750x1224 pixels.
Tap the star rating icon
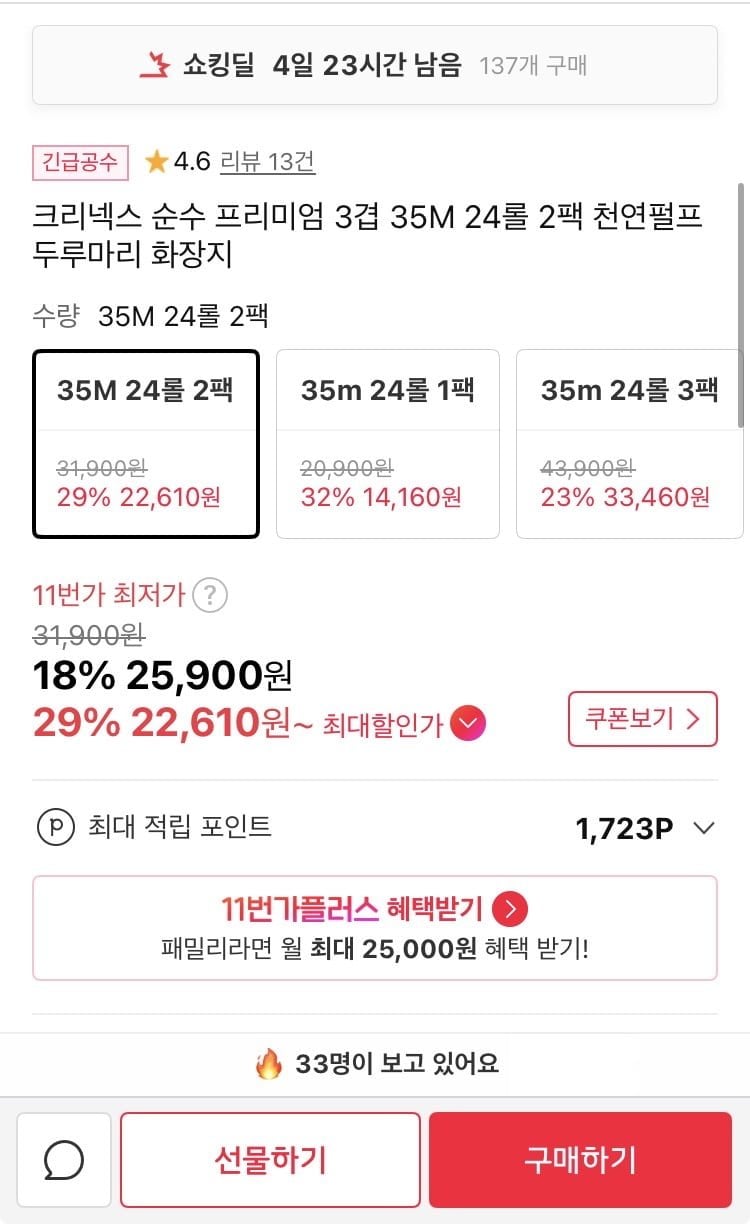point(156,162)
